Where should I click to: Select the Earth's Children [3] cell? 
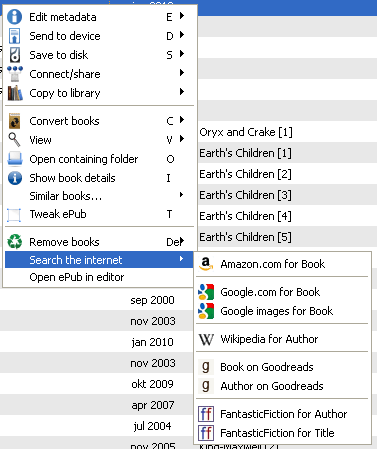(x=245, y=195)
